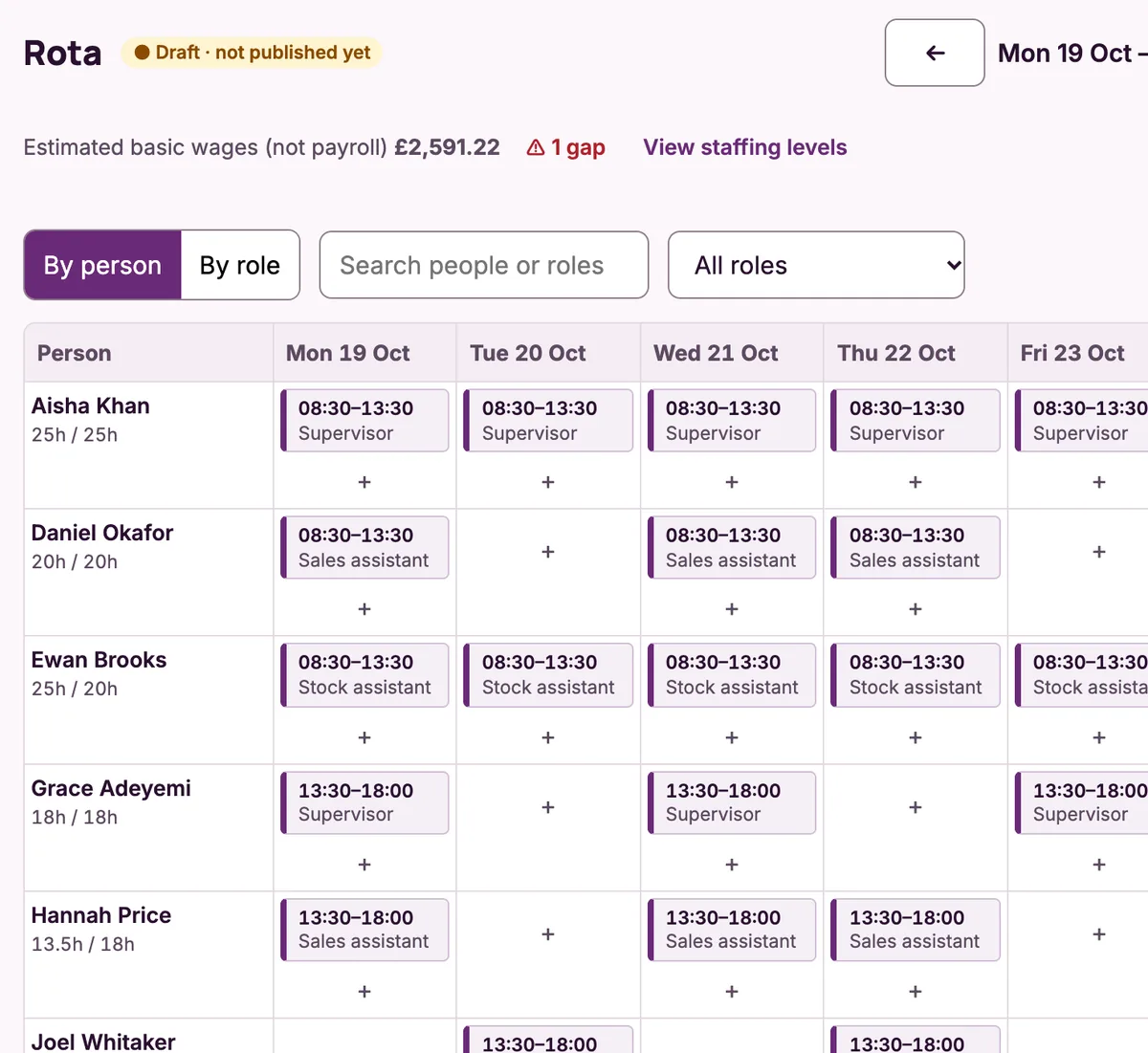1148x1053 pixels.
Task: Open Daniel Okafor's Thursday Sales assistant shift
Action: point(916,547)
